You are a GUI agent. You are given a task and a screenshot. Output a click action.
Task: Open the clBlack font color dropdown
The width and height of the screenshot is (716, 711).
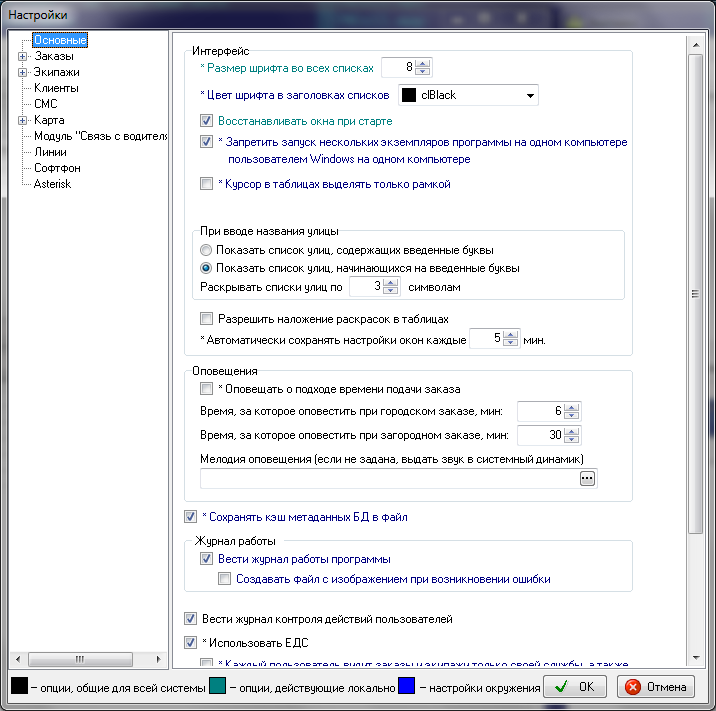coord(530,96)
